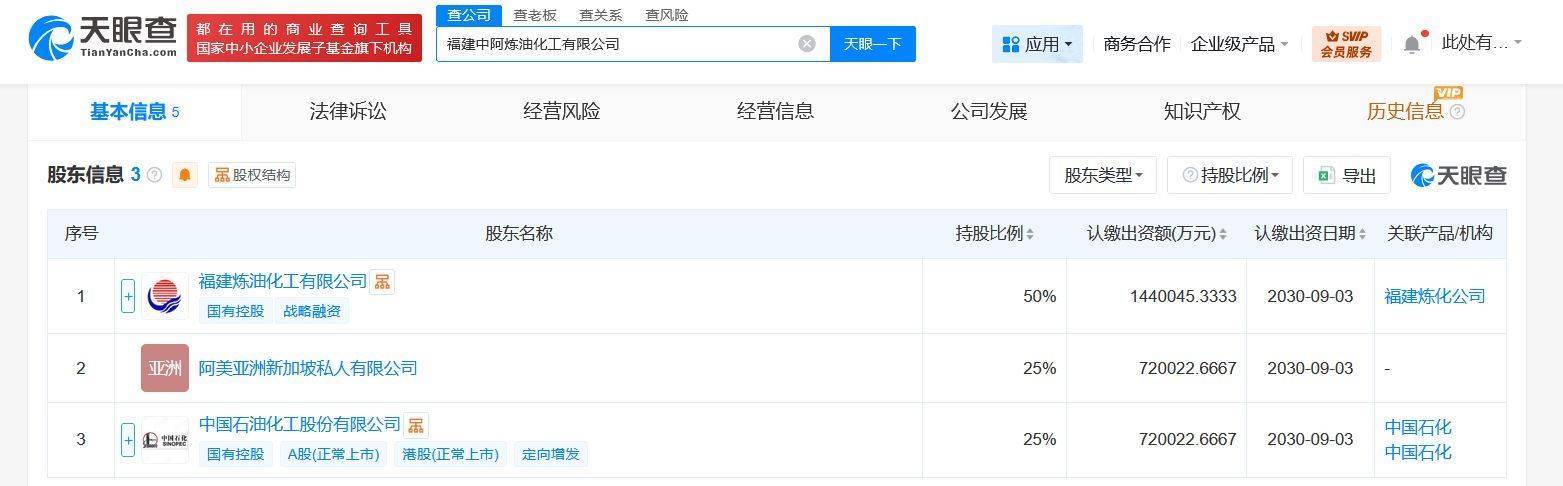
Task: Open the 股东类型 filter dropdown
Action: [1103, 175]
